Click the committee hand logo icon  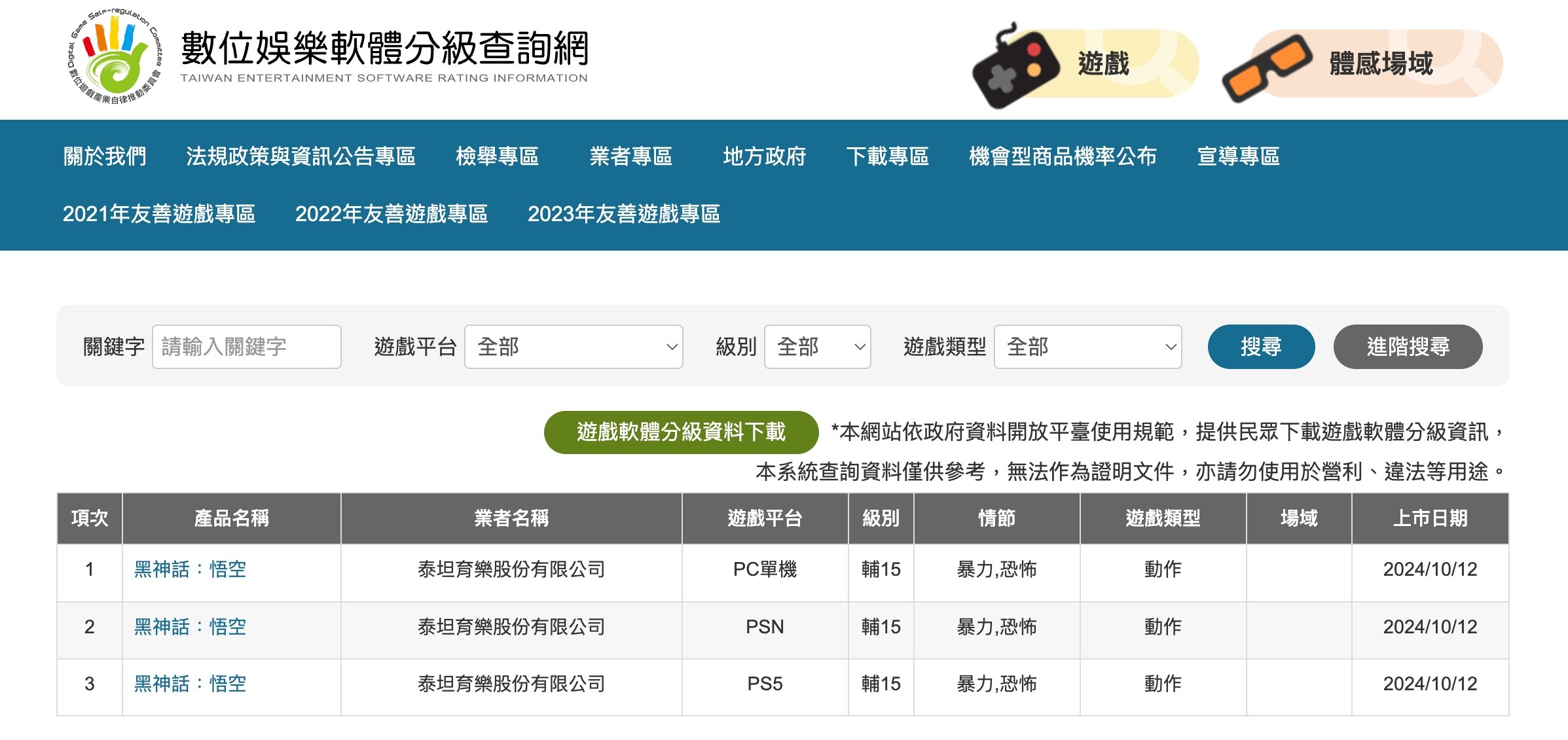[115, 57]
